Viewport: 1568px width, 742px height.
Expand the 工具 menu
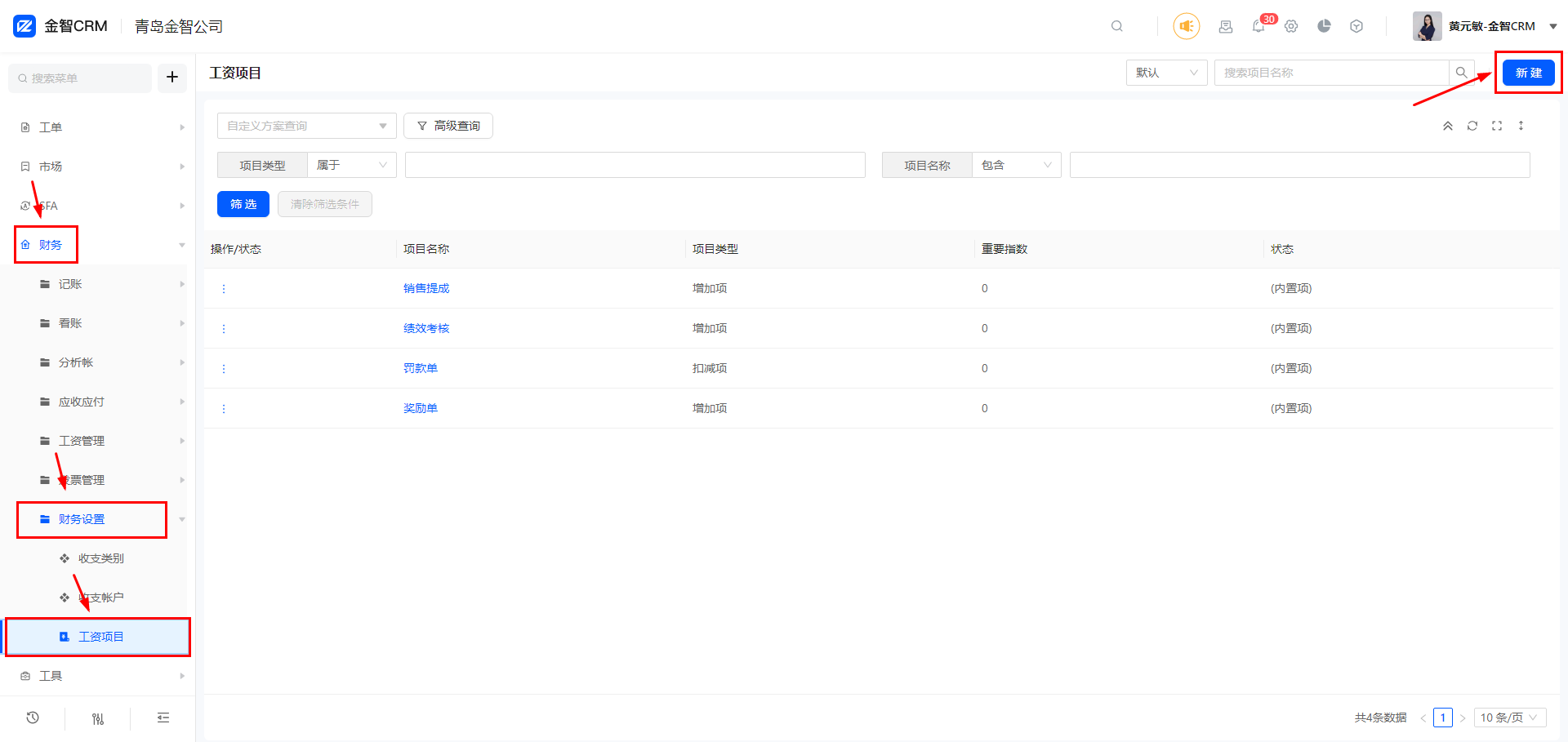98,676
